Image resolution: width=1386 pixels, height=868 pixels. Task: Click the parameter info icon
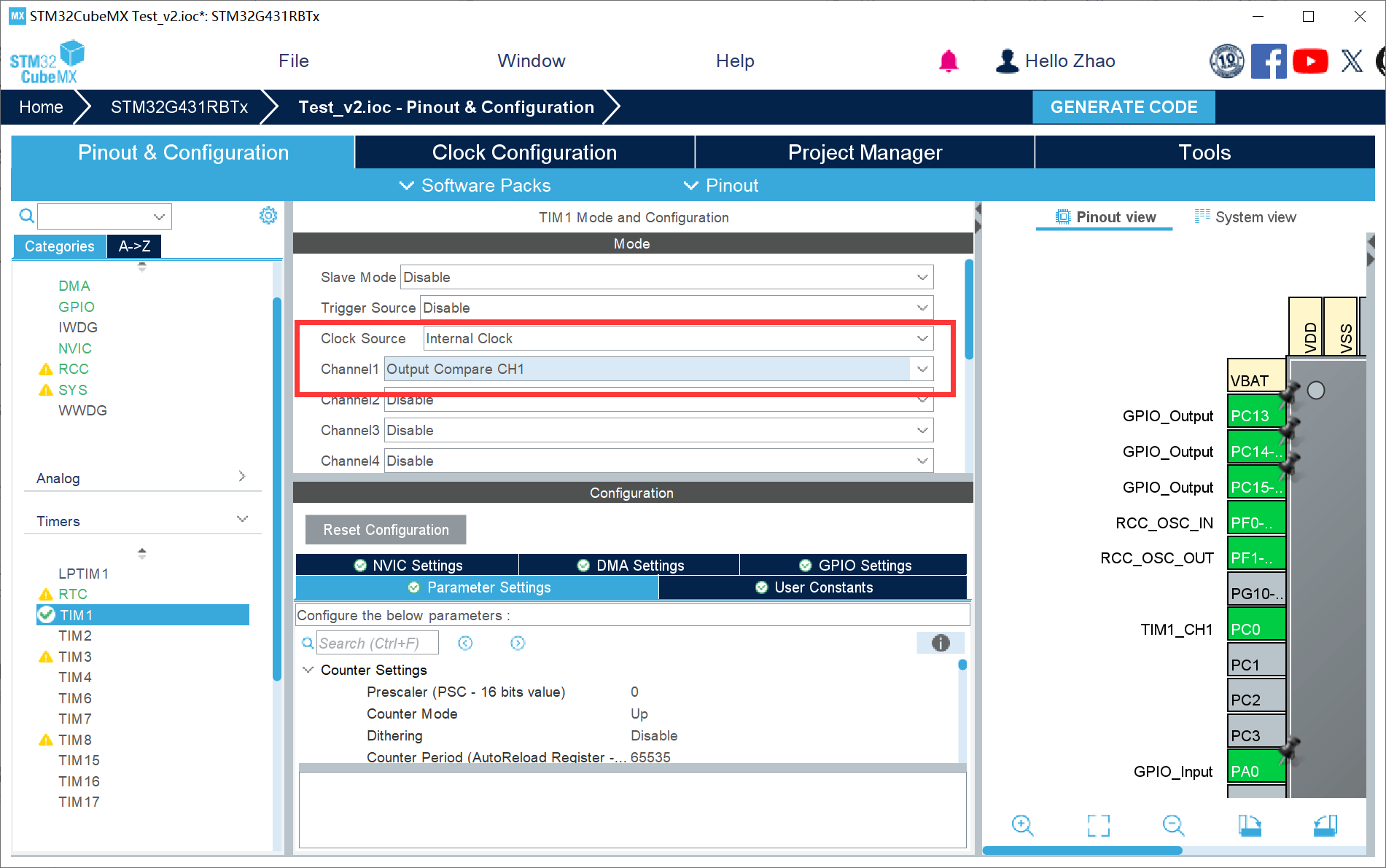pyautogui.click(x=941, y=643)
